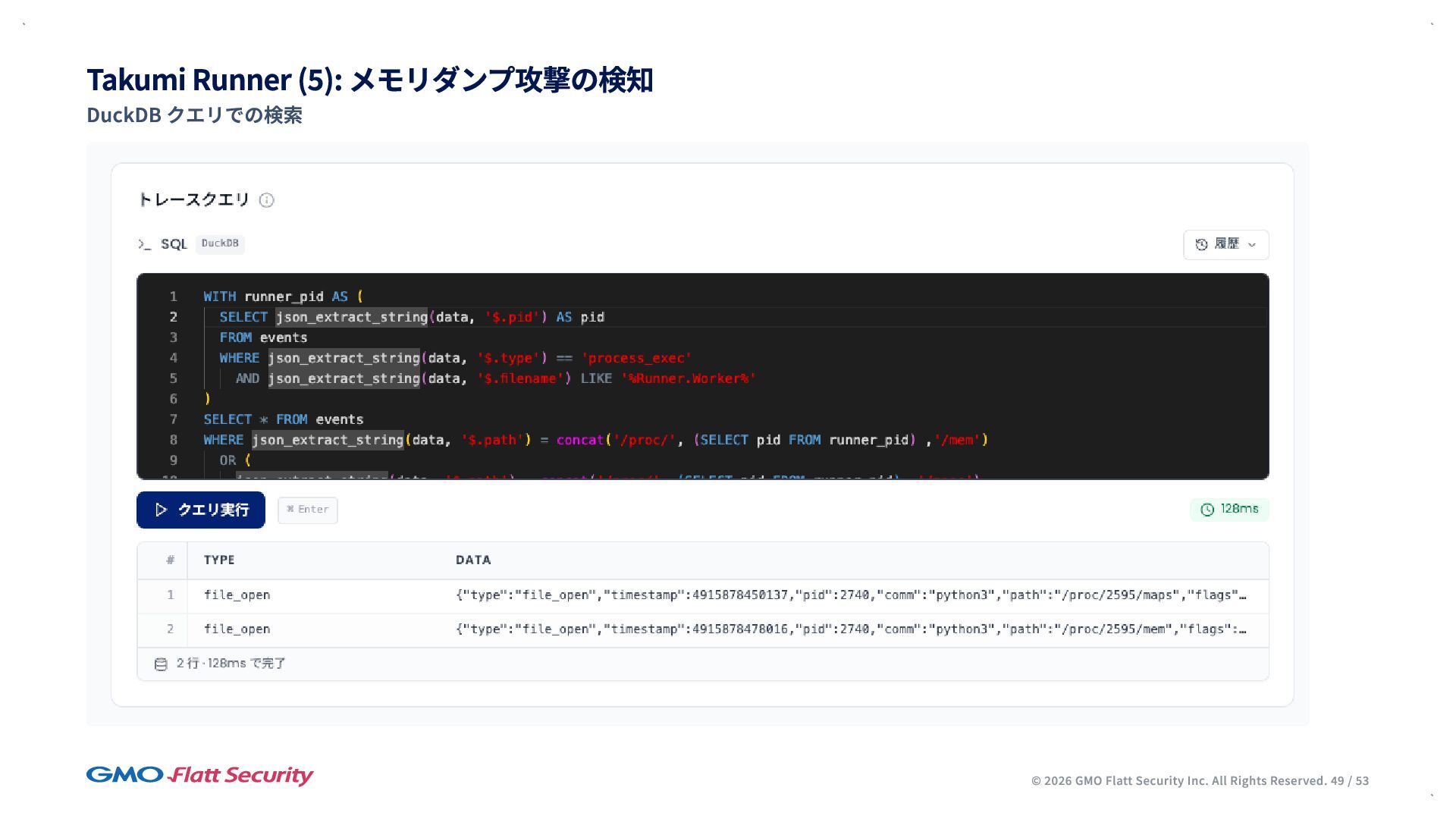Click the terminal prompt icon before SQL
The width and height of the screenshot is (1456, 819).
pos(144,244)
